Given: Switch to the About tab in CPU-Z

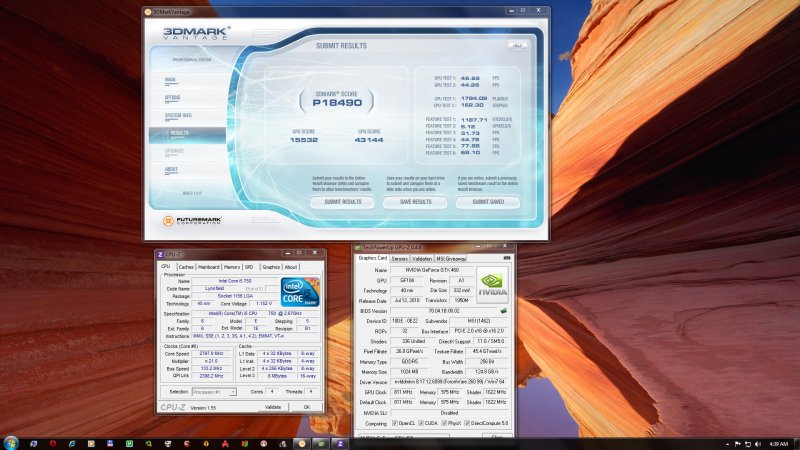Looking at the screenshot, I should [291, 267].
